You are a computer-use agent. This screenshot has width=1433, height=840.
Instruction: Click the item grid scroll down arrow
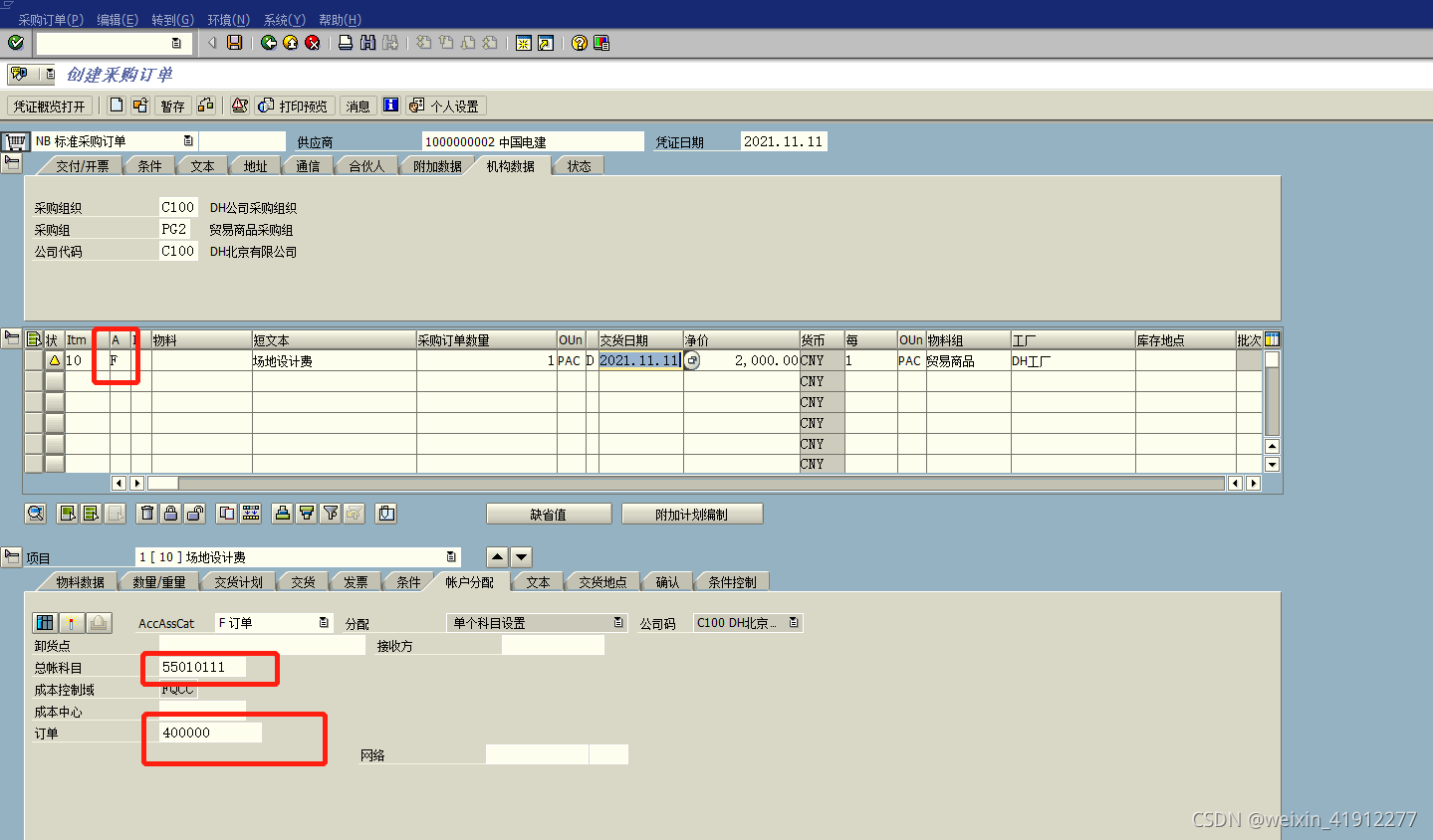tap(1272, 464)
